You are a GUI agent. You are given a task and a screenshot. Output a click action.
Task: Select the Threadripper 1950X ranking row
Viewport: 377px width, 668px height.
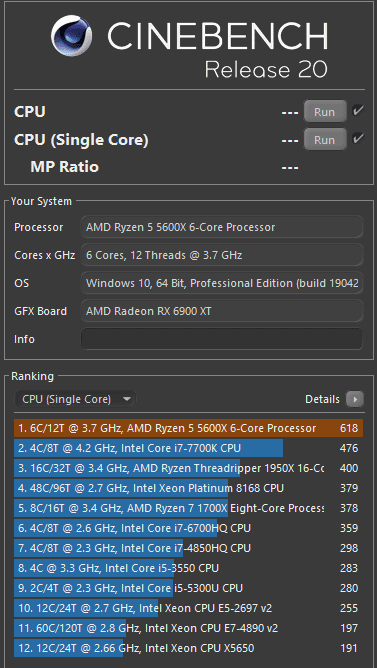click(x=188, y=468)
